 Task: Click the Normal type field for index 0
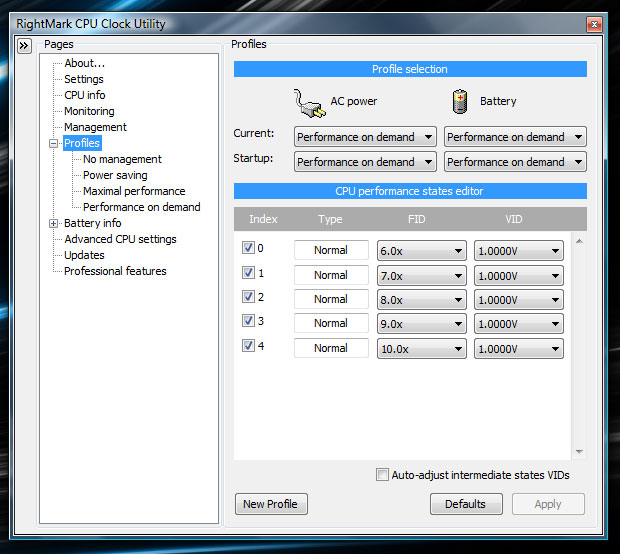click(x=331, y=250)
